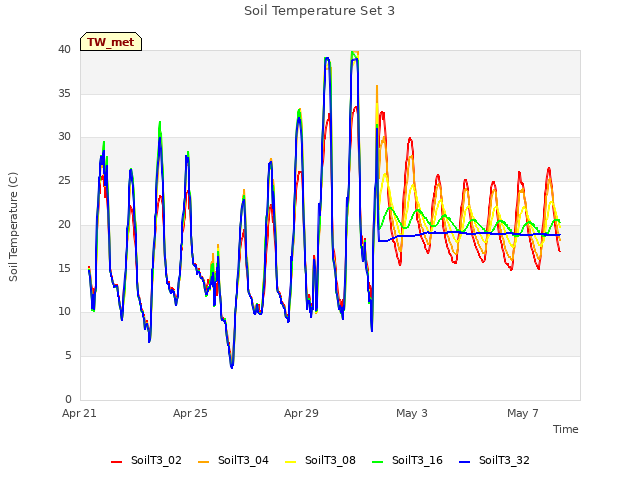640x480 pixels.
Task: Click the 0 y-axis tick label
Action: click(x=68, y=399)
